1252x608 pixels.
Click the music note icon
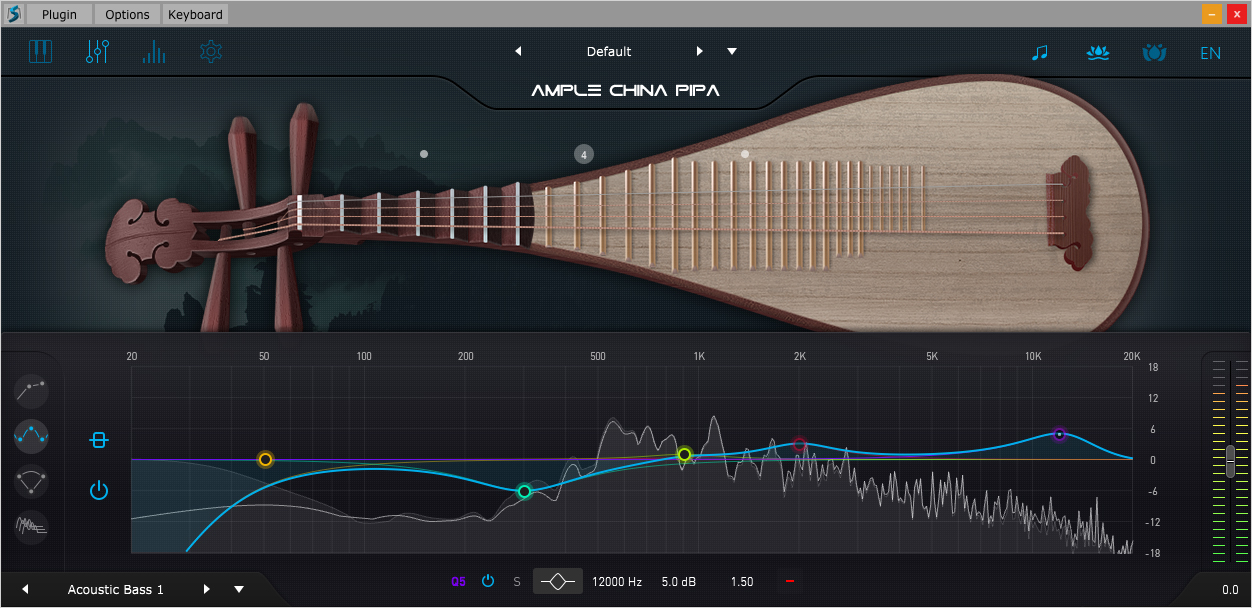tap(1040, 52)
